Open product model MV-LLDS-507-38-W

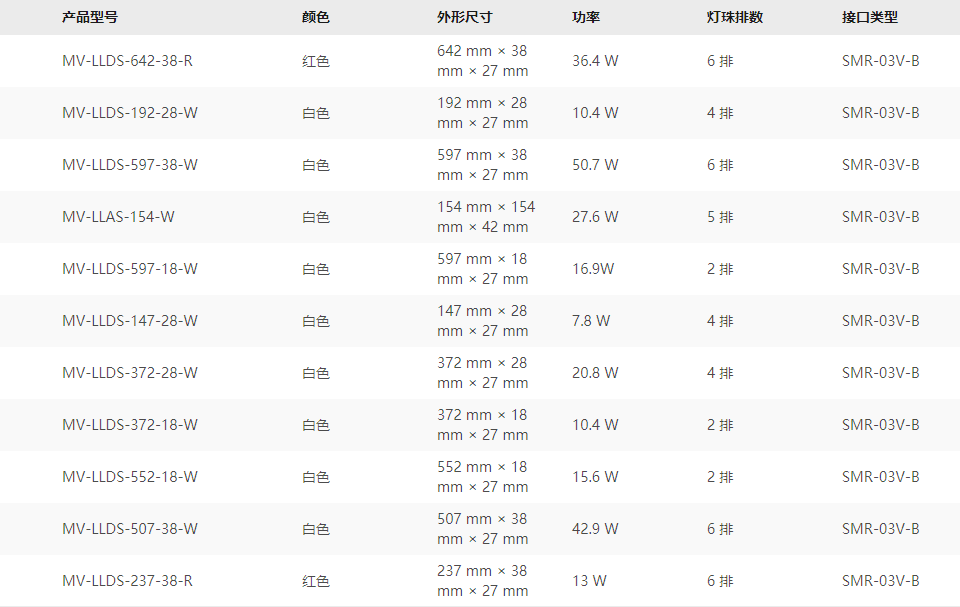point(130,529)
